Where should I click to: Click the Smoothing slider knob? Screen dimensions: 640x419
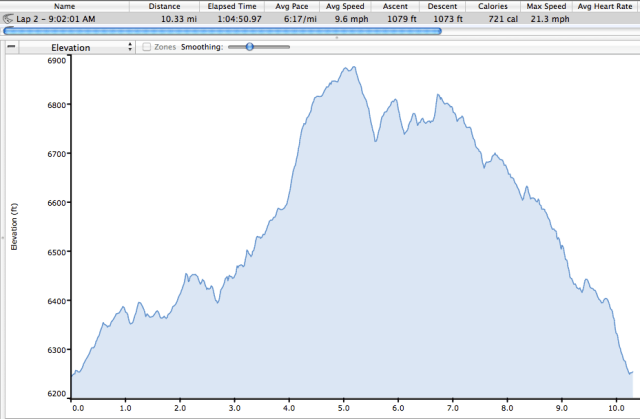pyautogui.click(x=249, y=47)
